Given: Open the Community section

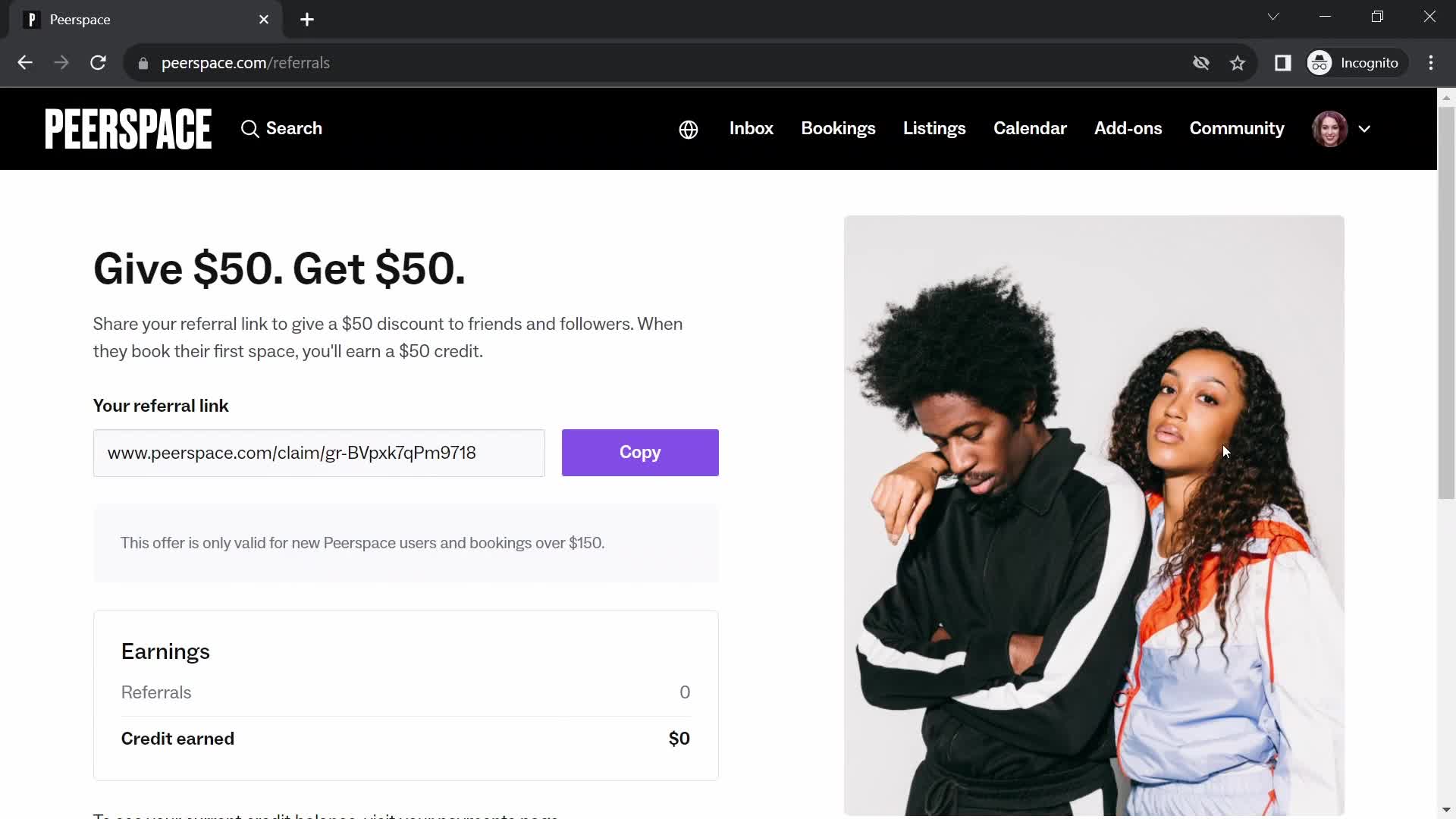Looking at the screenshot, I should click(x=1237, y=128).
